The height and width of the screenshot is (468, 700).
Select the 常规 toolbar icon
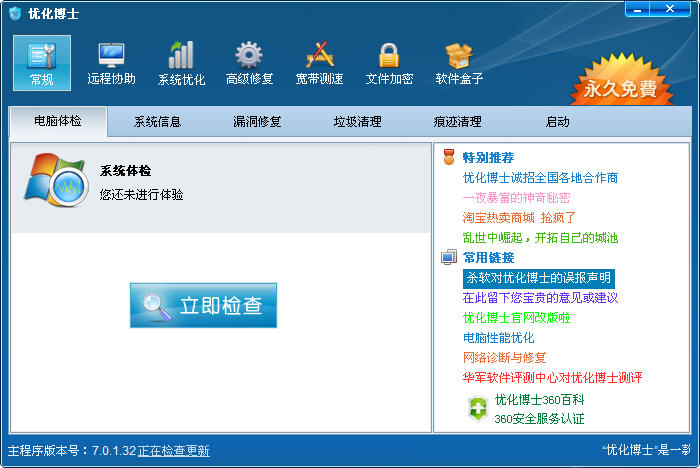tap(42, 63)
